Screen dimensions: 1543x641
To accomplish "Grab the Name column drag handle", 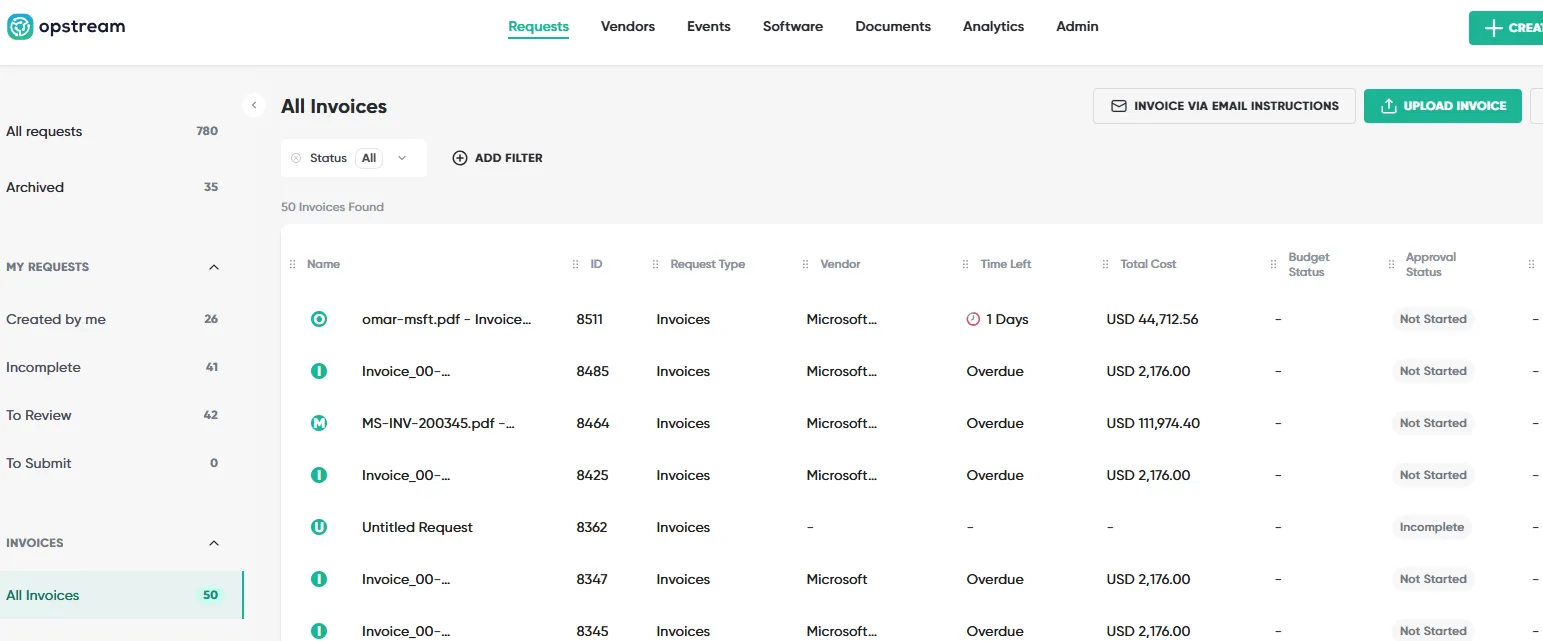I will [x=293, y=264].
